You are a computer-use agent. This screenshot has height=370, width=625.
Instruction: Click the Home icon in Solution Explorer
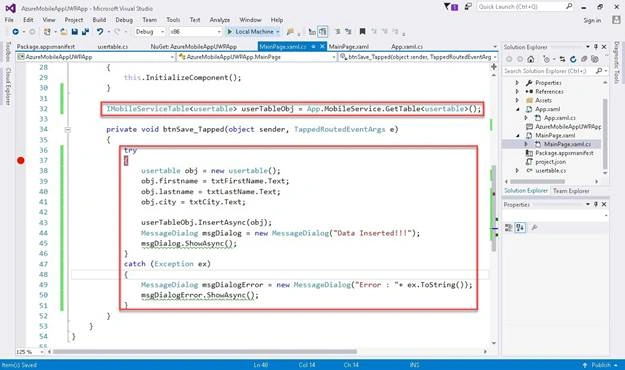click(x=531, y=59)
